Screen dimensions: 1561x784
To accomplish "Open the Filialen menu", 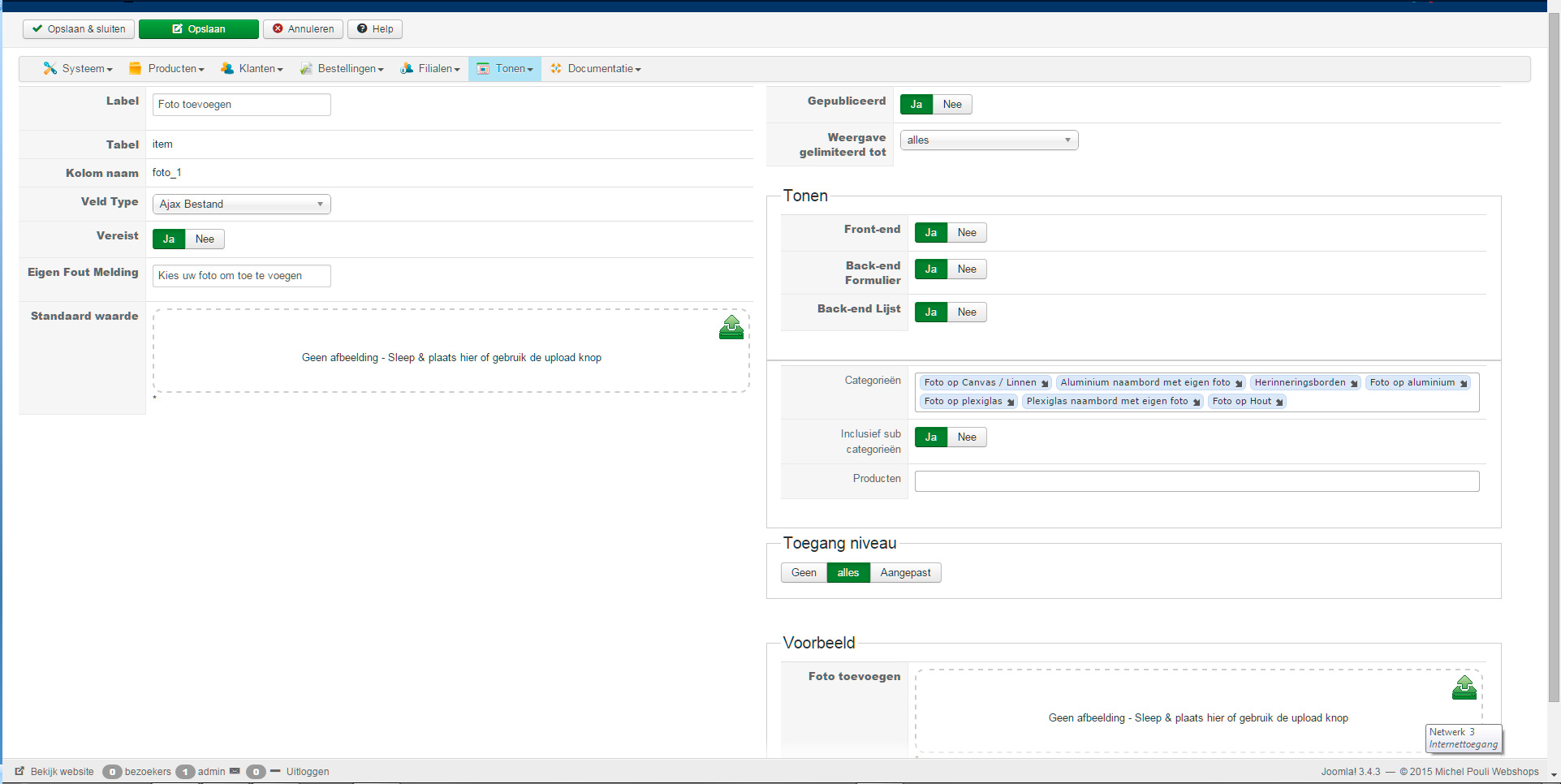I will point(430,68).
